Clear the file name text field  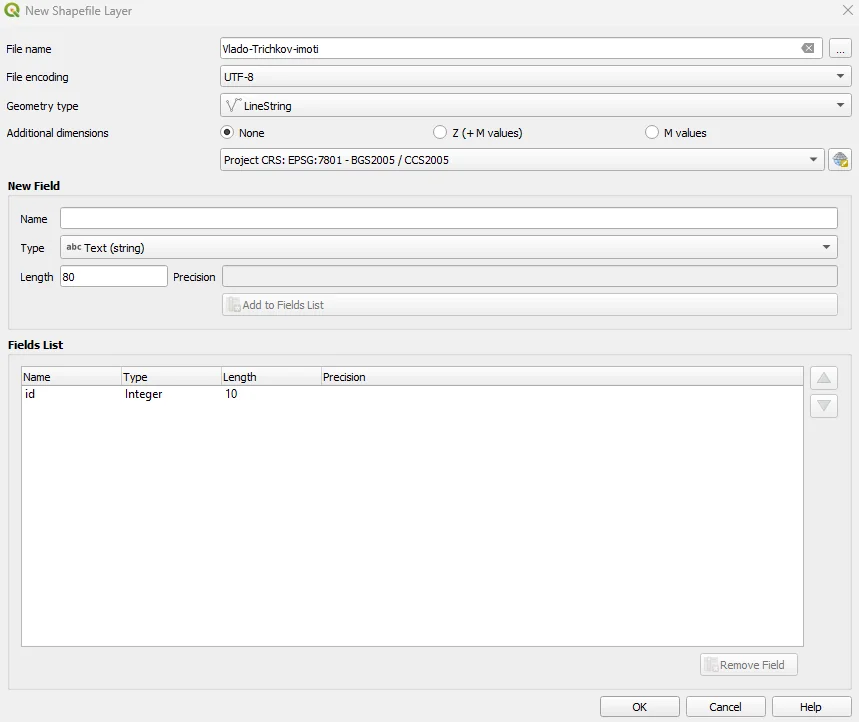(x=808, y=49)
